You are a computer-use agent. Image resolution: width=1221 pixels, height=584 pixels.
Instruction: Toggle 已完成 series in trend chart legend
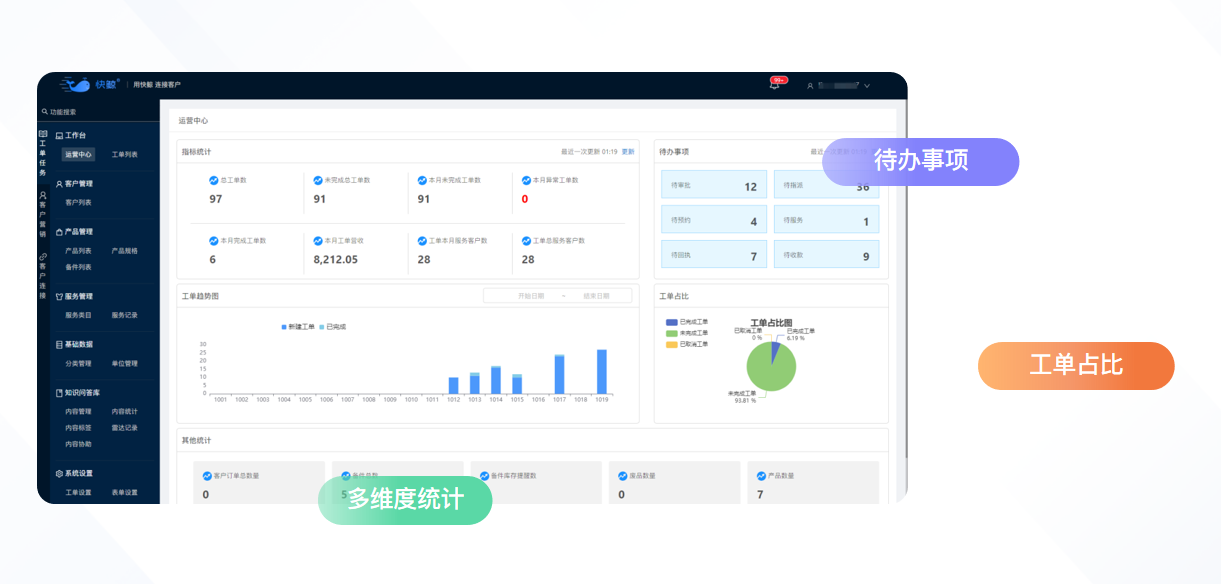point(333,327)
